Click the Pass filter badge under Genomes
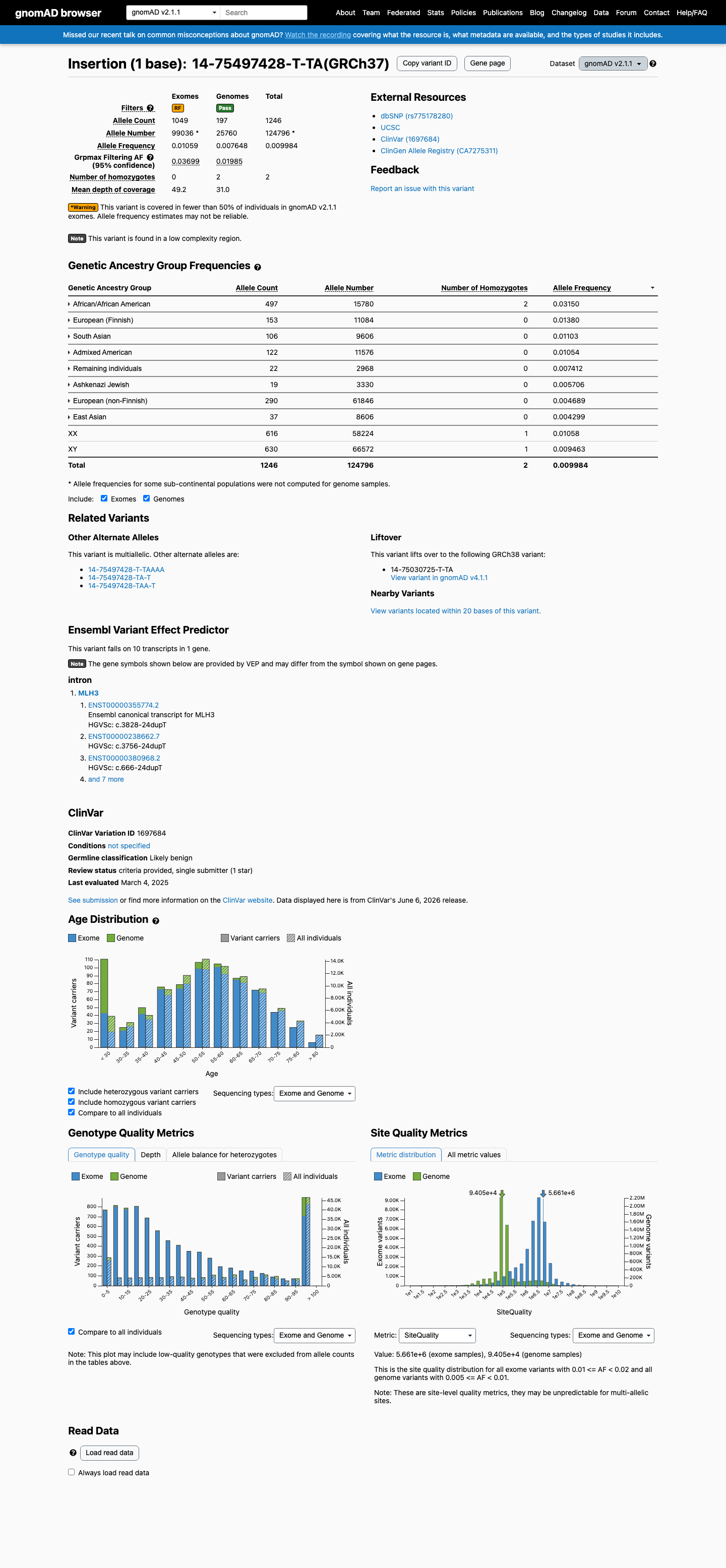The height and width of the screenshot is (1568, 726). (225, 108)
